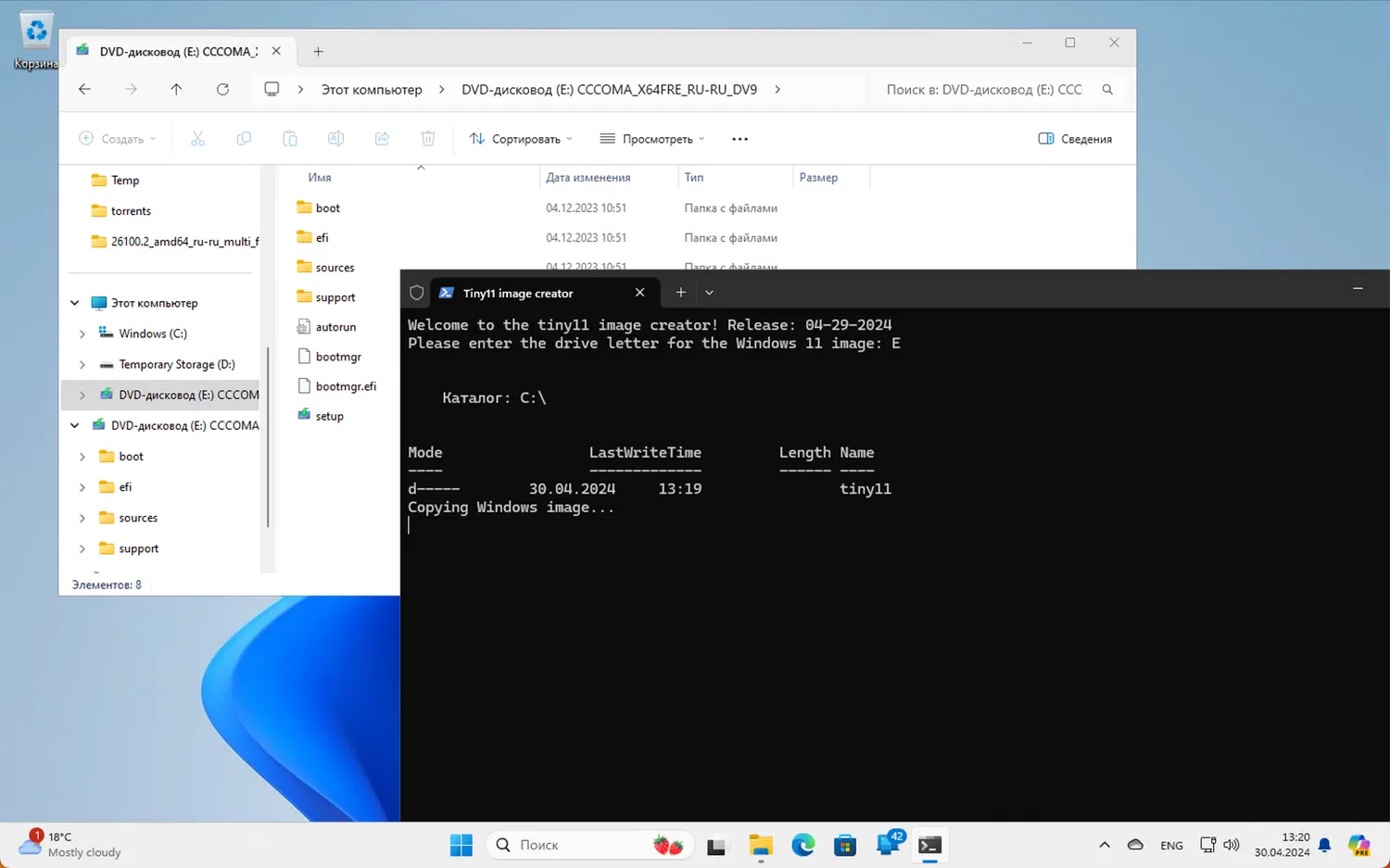This screenshot has height=868, width=1390.
Task: Select the autorun file in the file list
Action: coord(335,327)
